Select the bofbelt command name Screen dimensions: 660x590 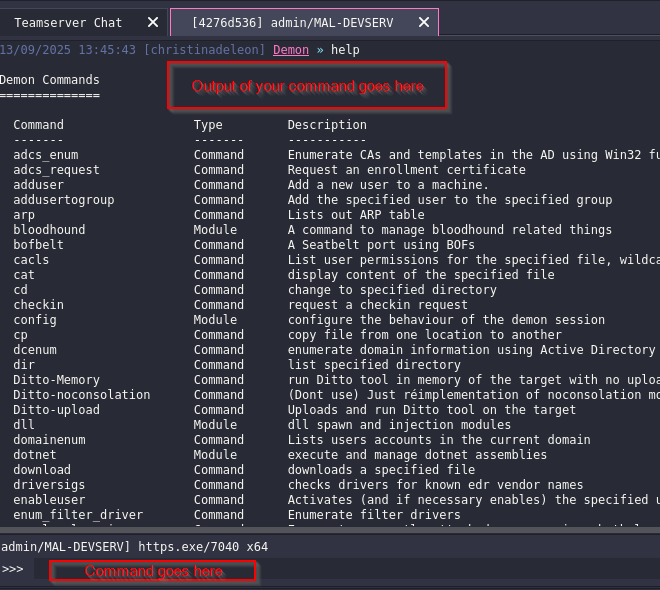[x=38, y=245]
